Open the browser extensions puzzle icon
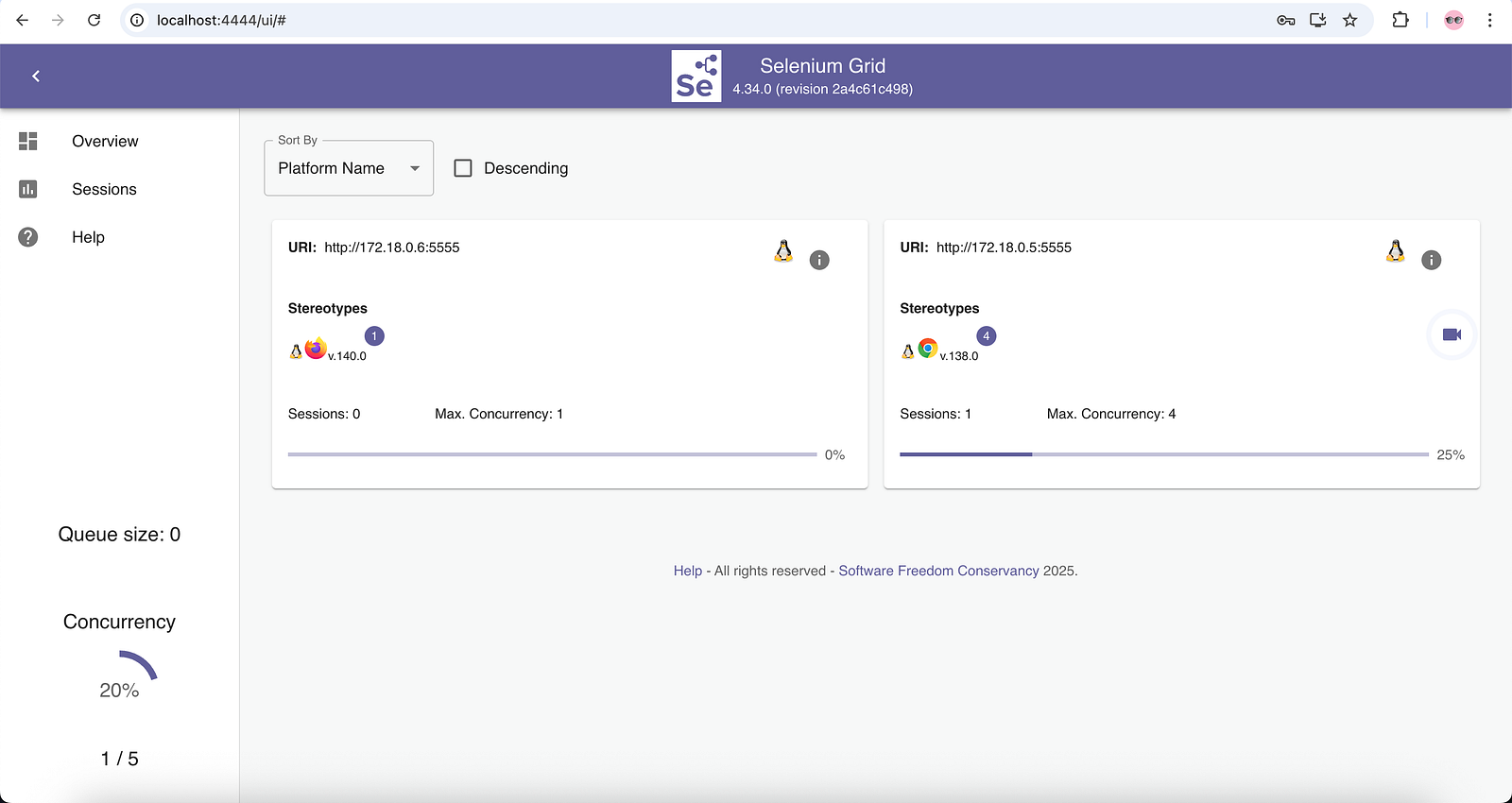Image resolution: width=1512 pixels, height=803 pixels. pos(1400,20)
